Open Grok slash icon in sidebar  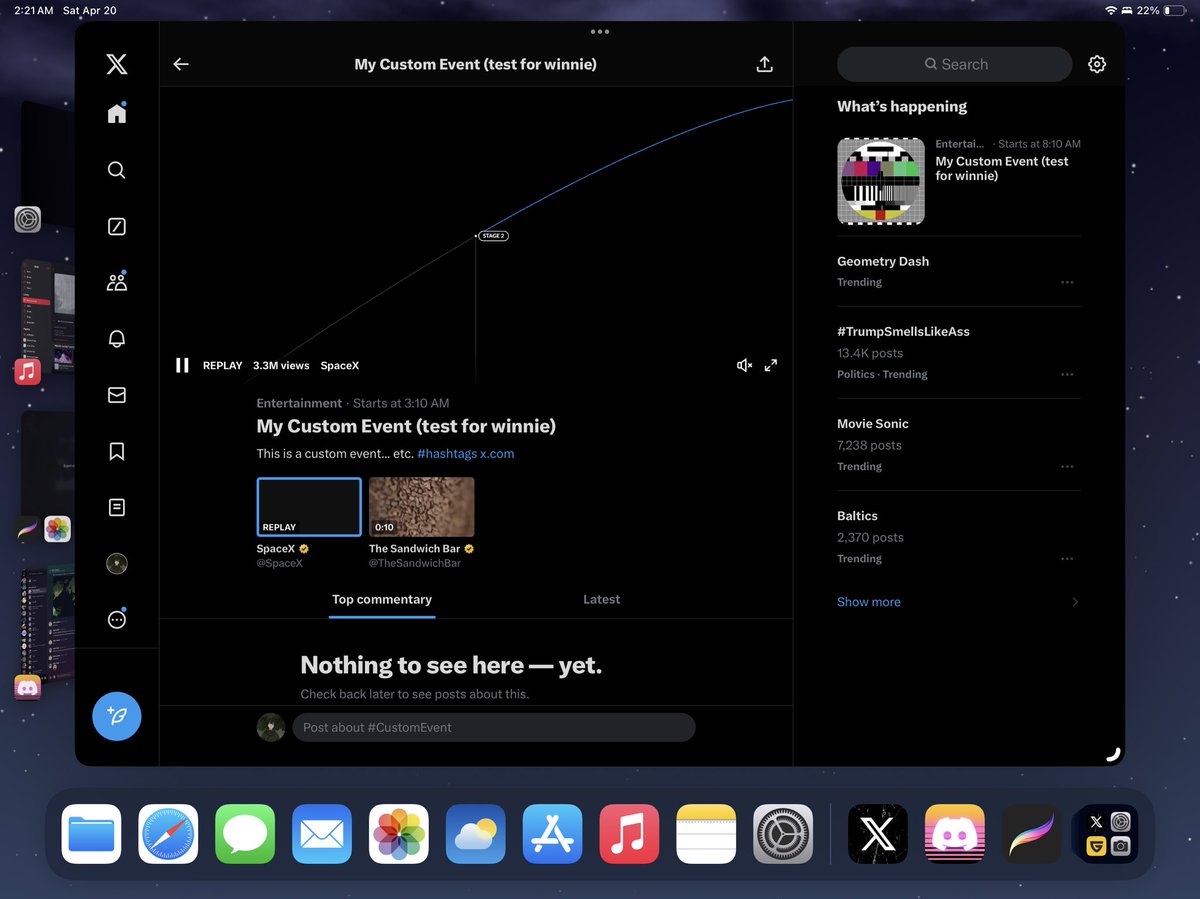click(x=117, y=226)
